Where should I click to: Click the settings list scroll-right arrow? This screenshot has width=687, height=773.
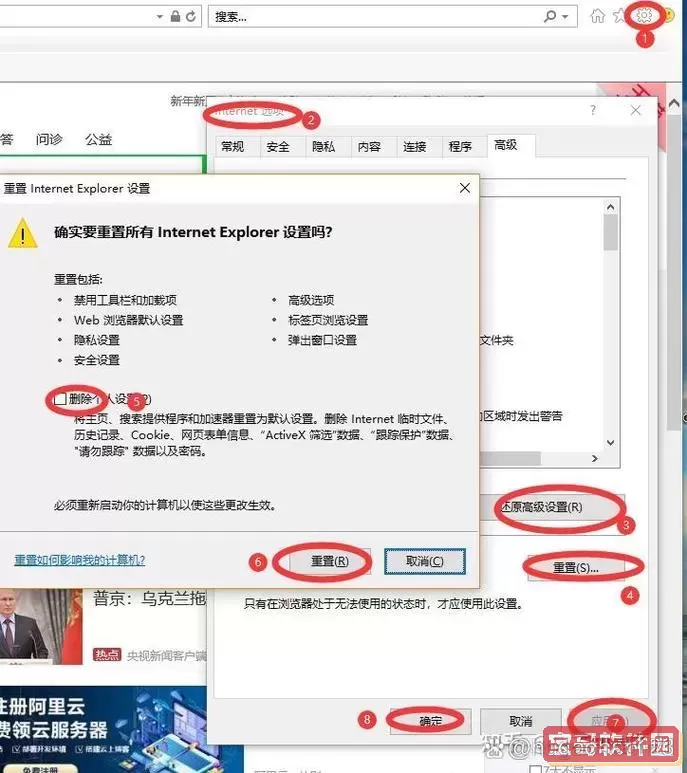595,458
